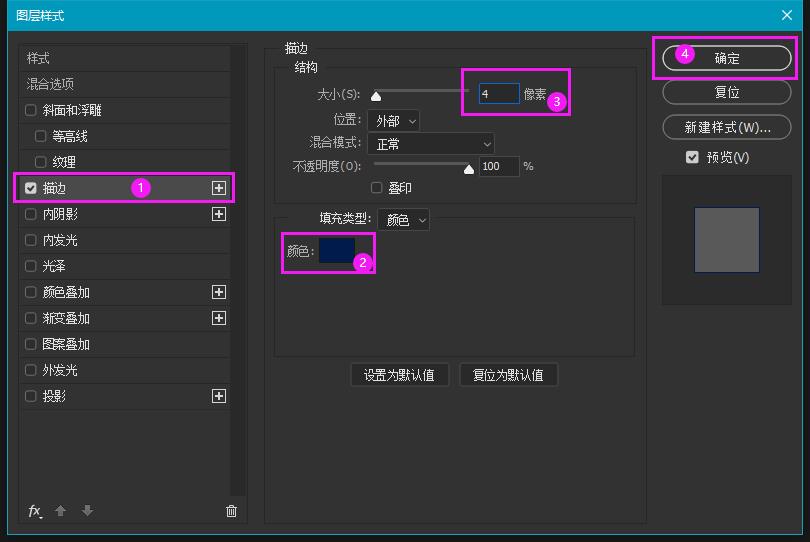
Task: Enable the 图案叠加 checkbox
Action: (30, 344)
